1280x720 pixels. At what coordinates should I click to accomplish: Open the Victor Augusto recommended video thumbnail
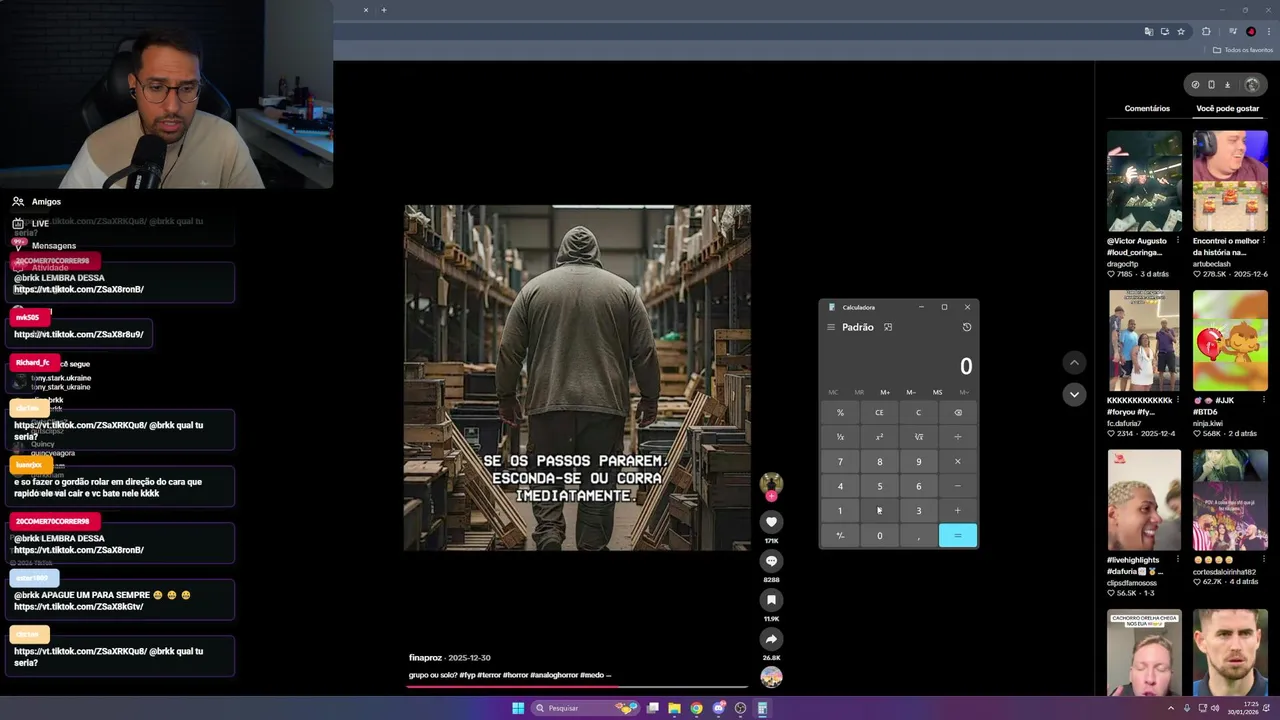(x=1144, y=181)
